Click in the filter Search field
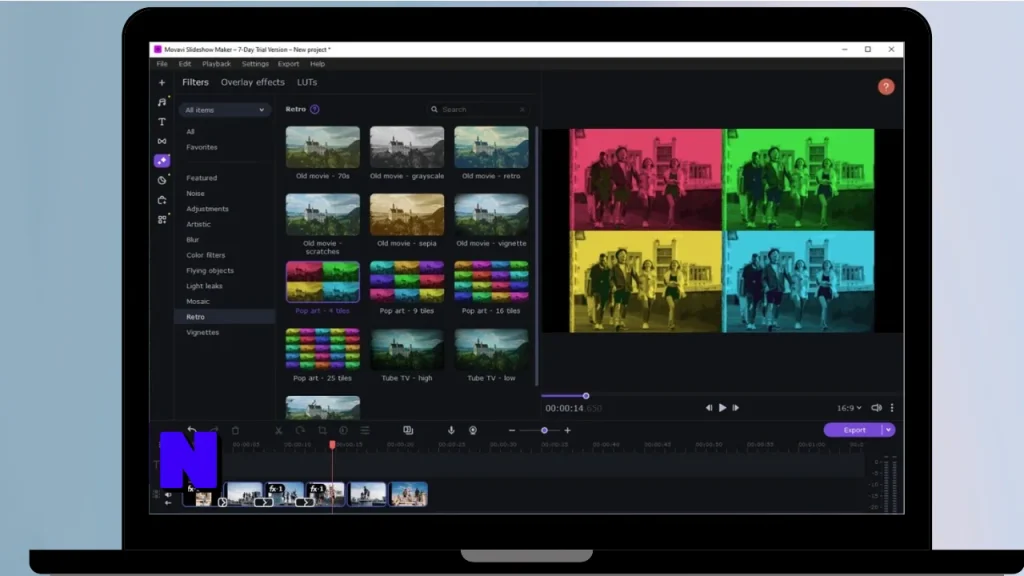 pyautogui.click(x=477, y=110)
